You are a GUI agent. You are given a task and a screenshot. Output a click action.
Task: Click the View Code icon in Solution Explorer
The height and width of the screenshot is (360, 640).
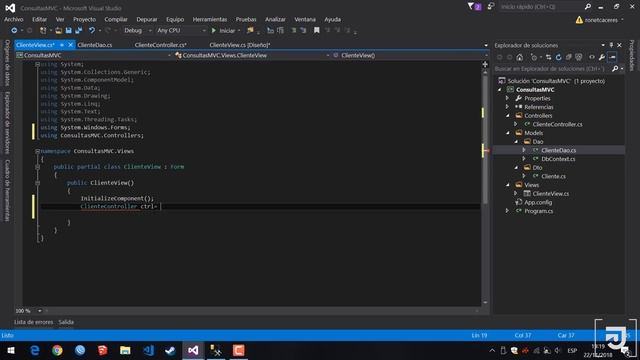point(592,58)
